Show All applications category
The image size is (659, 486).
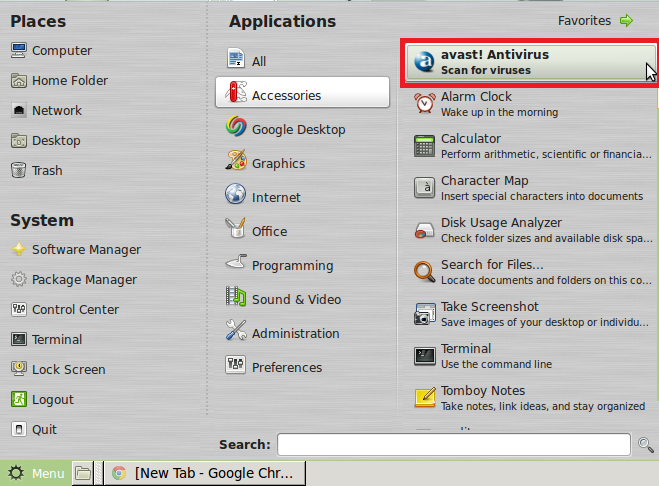(246, 59)
